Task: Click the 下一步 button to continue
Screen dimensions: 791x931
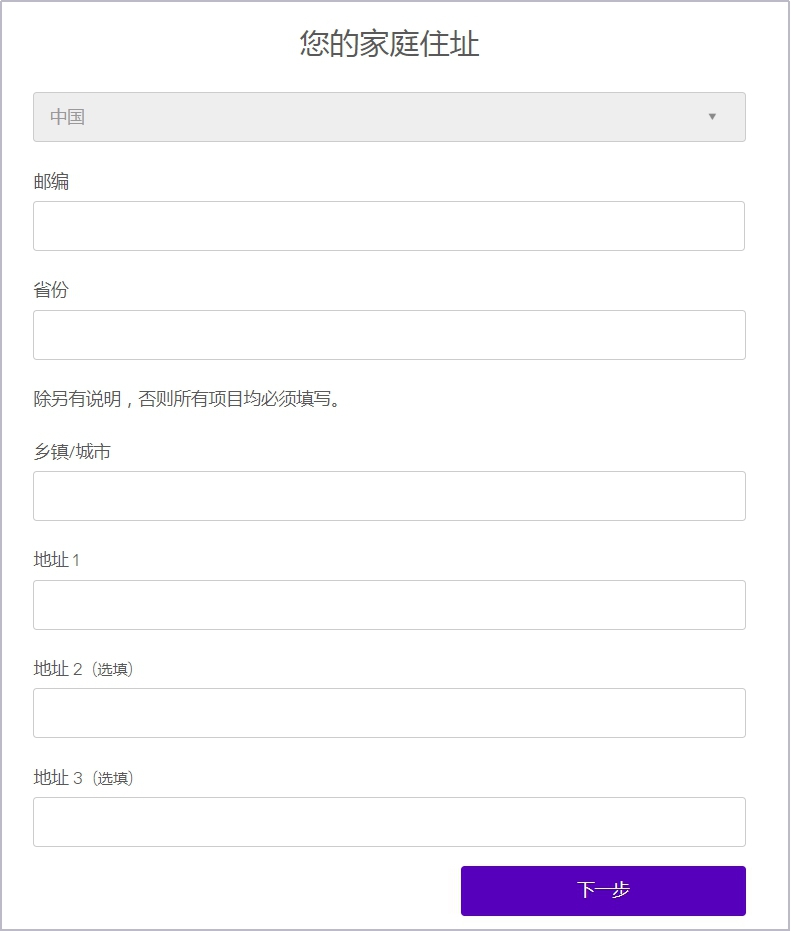Action: [602, 889]
